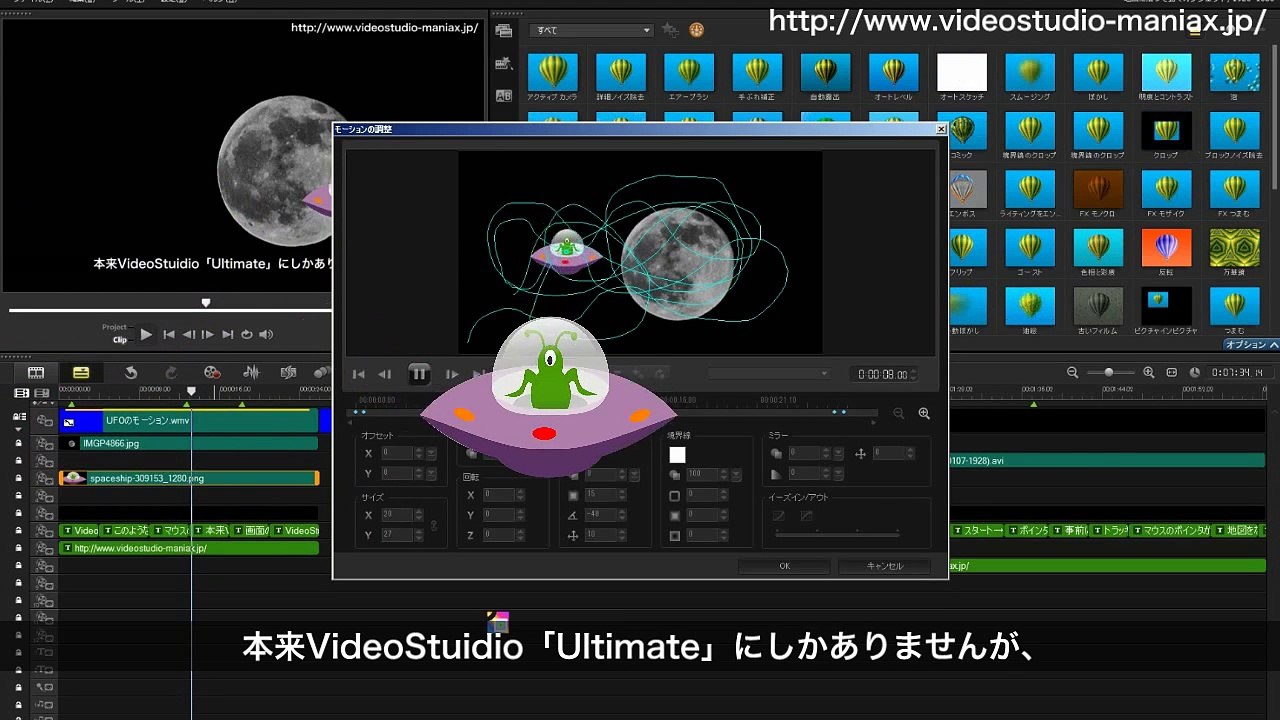Enable the ease out button
Viewport: 1280px width, 720px height.
(x=806, y=516)
